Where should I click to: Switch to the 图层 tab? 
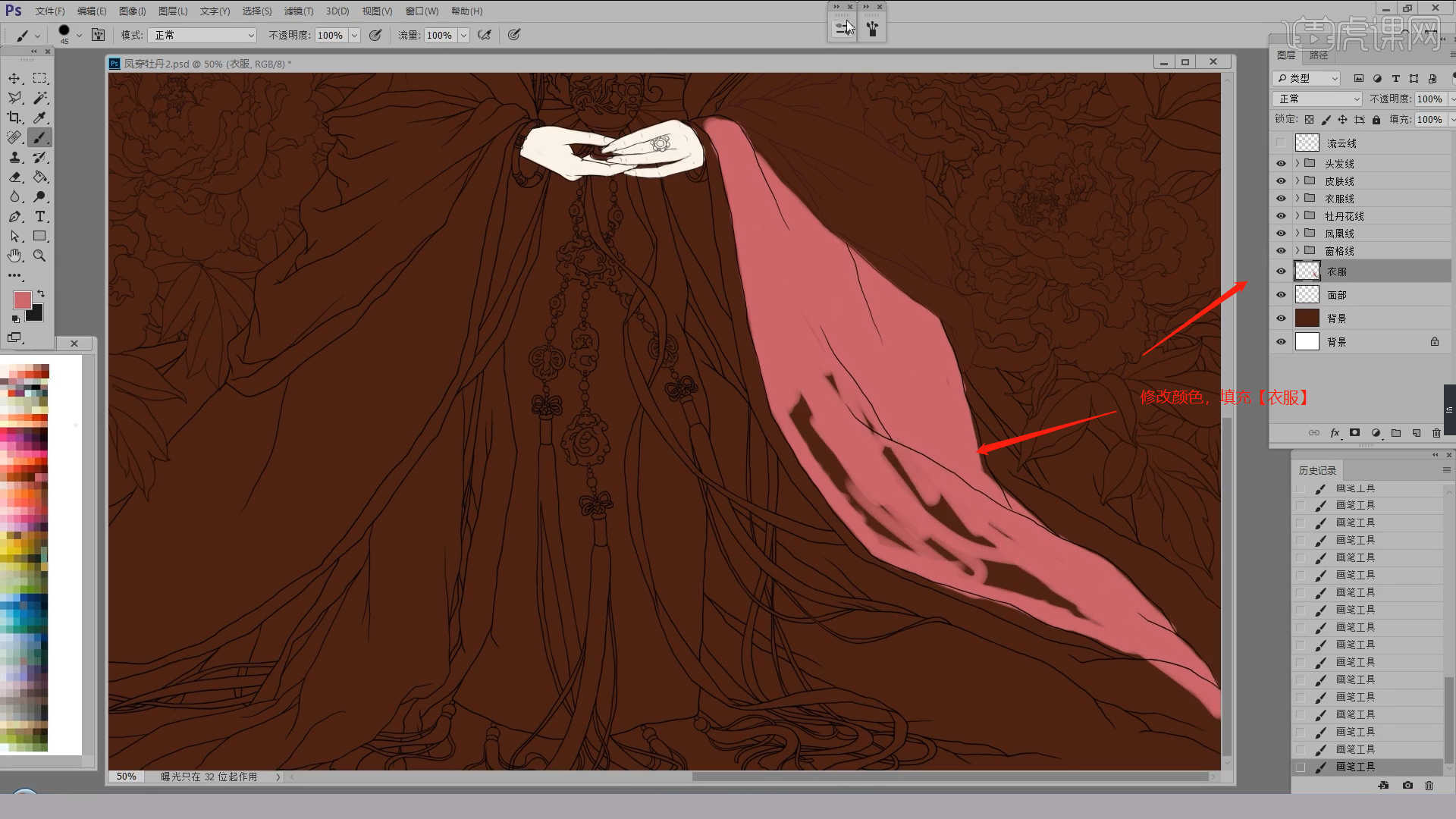[1286, 55]
